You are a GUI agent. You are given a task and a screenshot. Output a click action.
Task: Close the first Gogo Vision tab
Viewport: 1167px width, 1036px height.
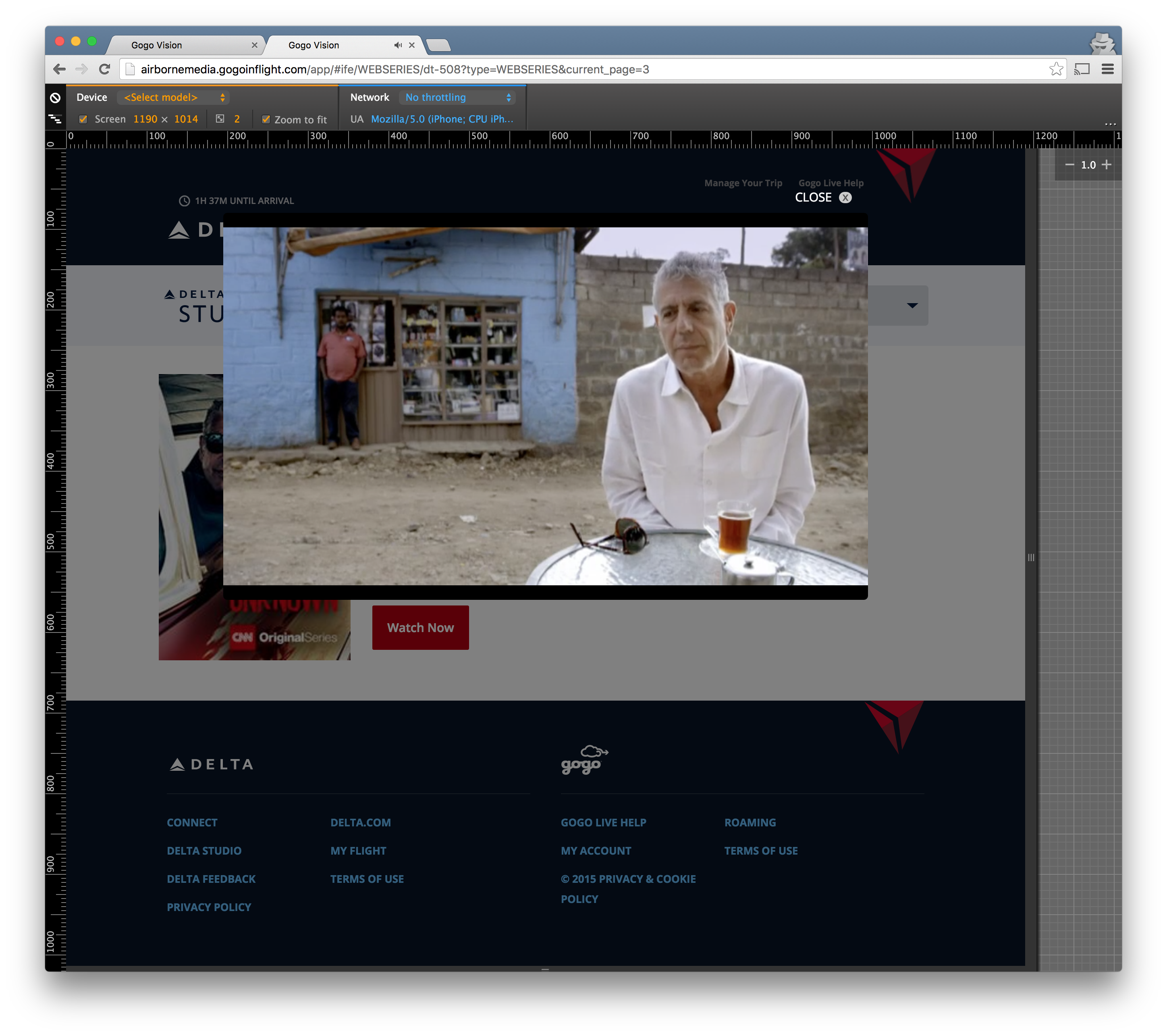[x=255, y=45]
